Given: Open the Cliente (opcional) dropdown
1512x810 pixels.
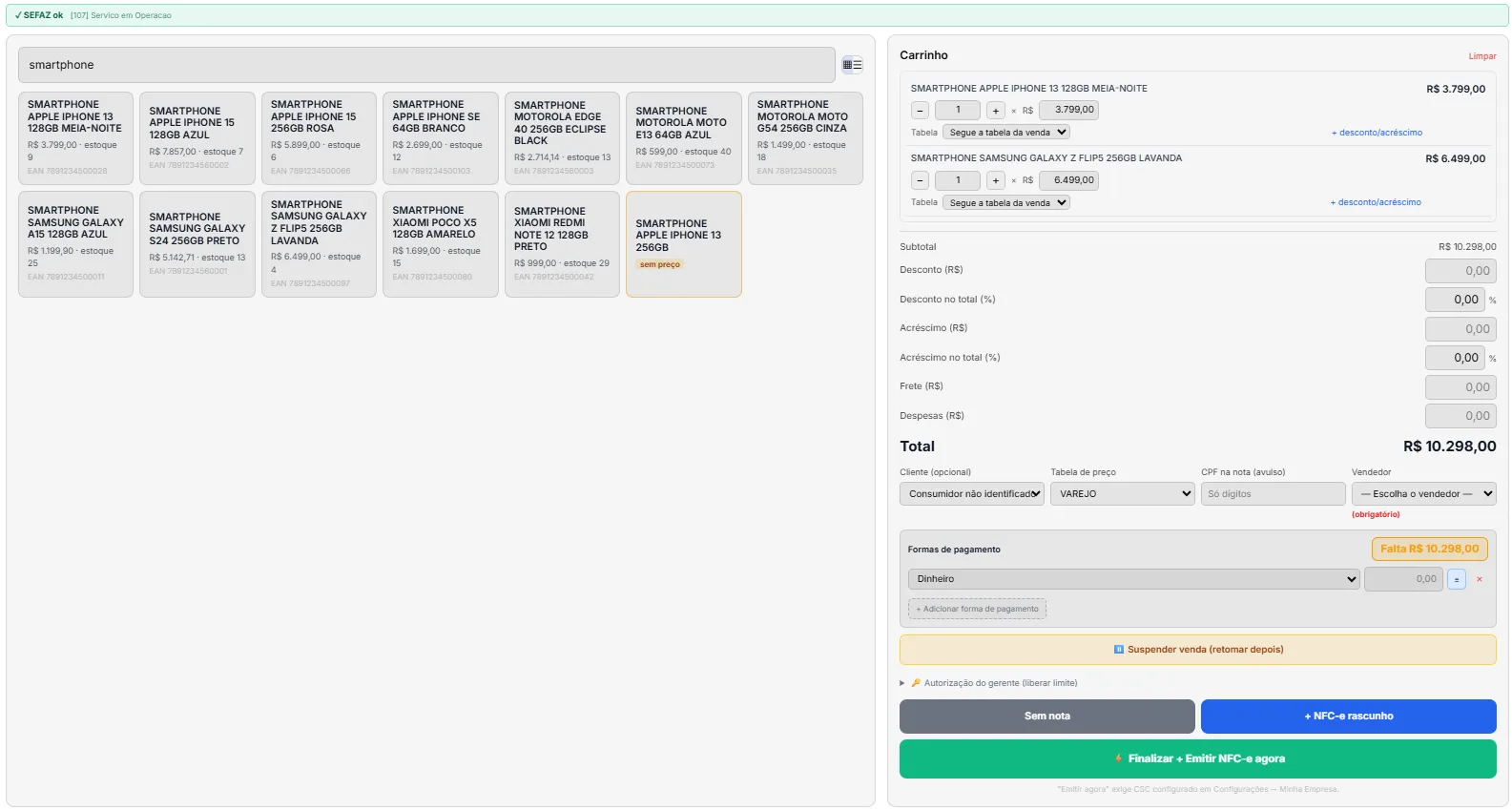Looking at the screenshot, I should (972, 494).
